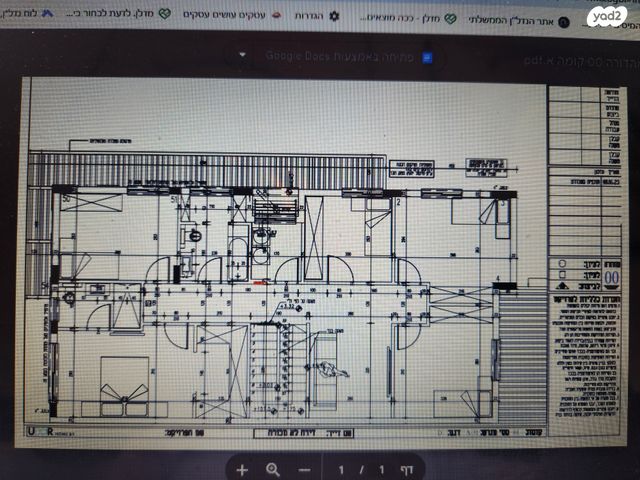640x480 pixels.
Task: Click the current page number field
Action: [343, 469]
